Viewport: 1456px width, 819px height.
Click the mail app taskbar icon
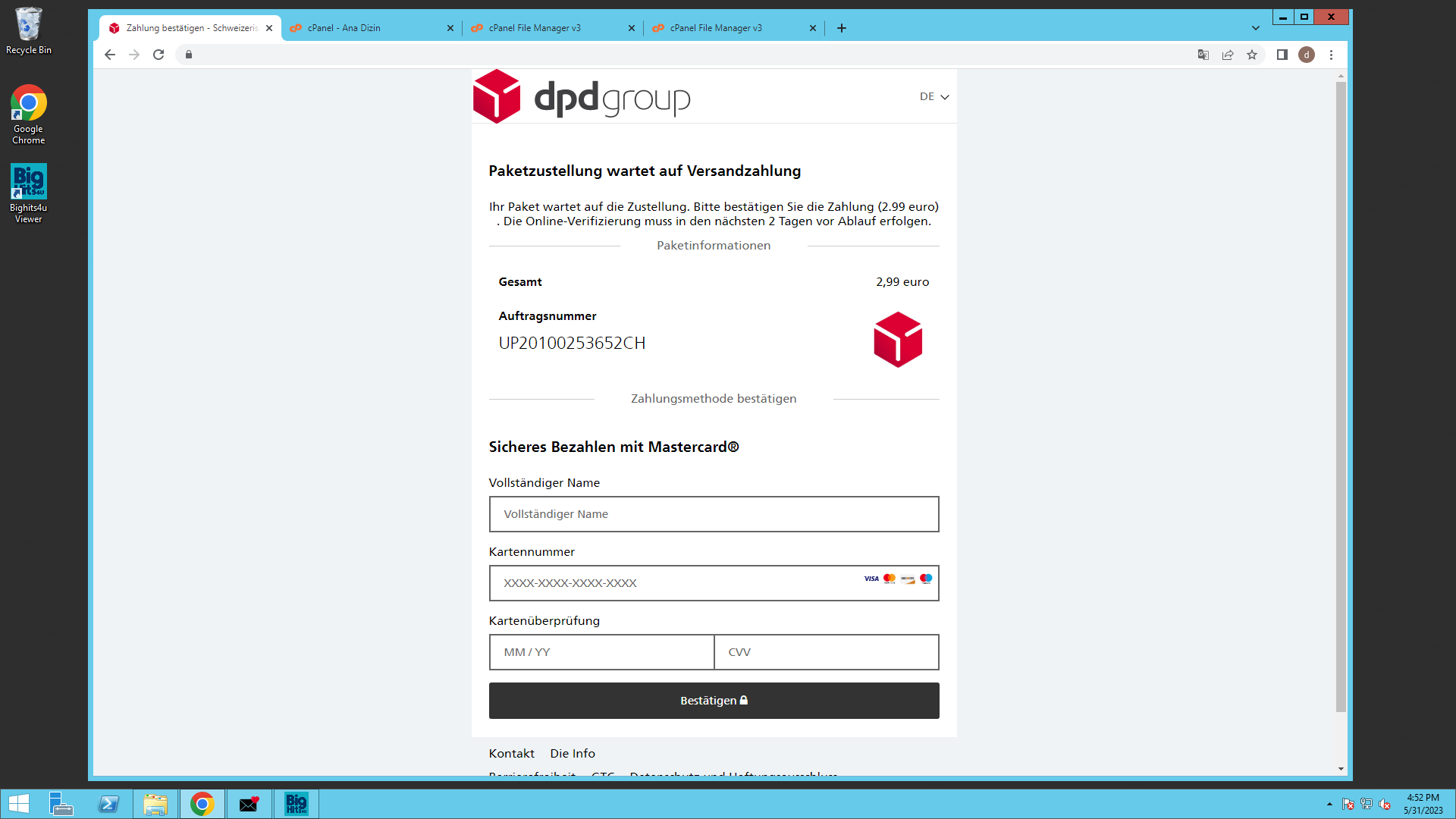249,804
